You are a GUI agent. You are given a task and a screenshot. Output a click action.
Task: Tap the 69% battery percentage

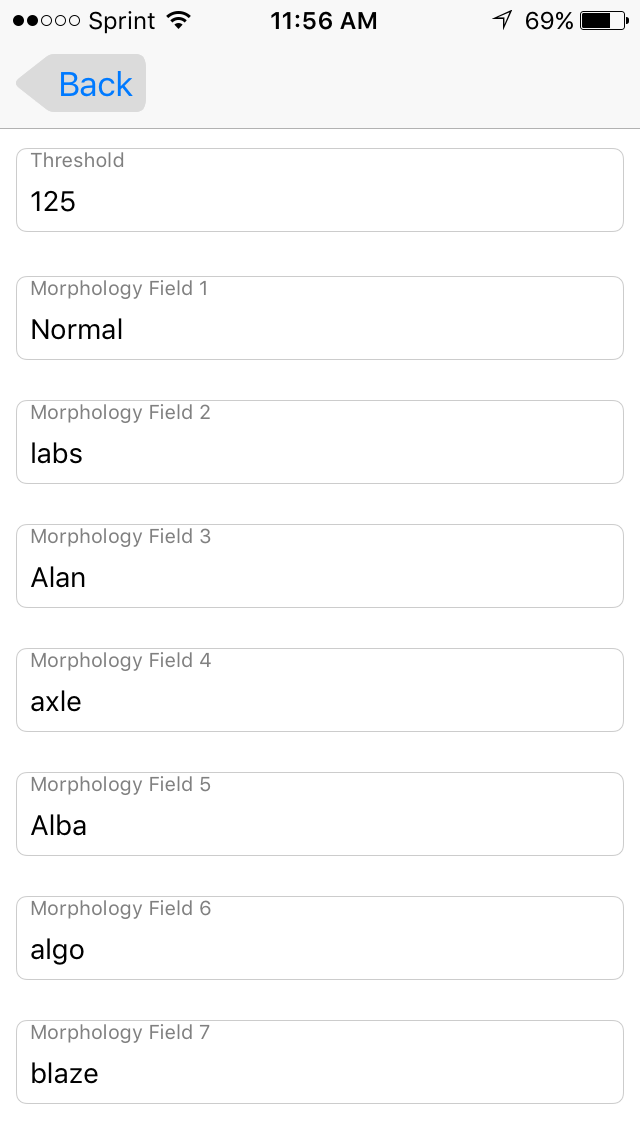pos(549,20)
